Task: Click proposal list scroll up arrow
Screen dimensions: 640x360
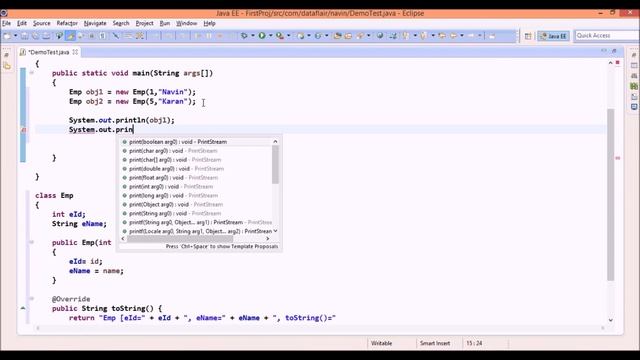Action: (x=276, y=141)
